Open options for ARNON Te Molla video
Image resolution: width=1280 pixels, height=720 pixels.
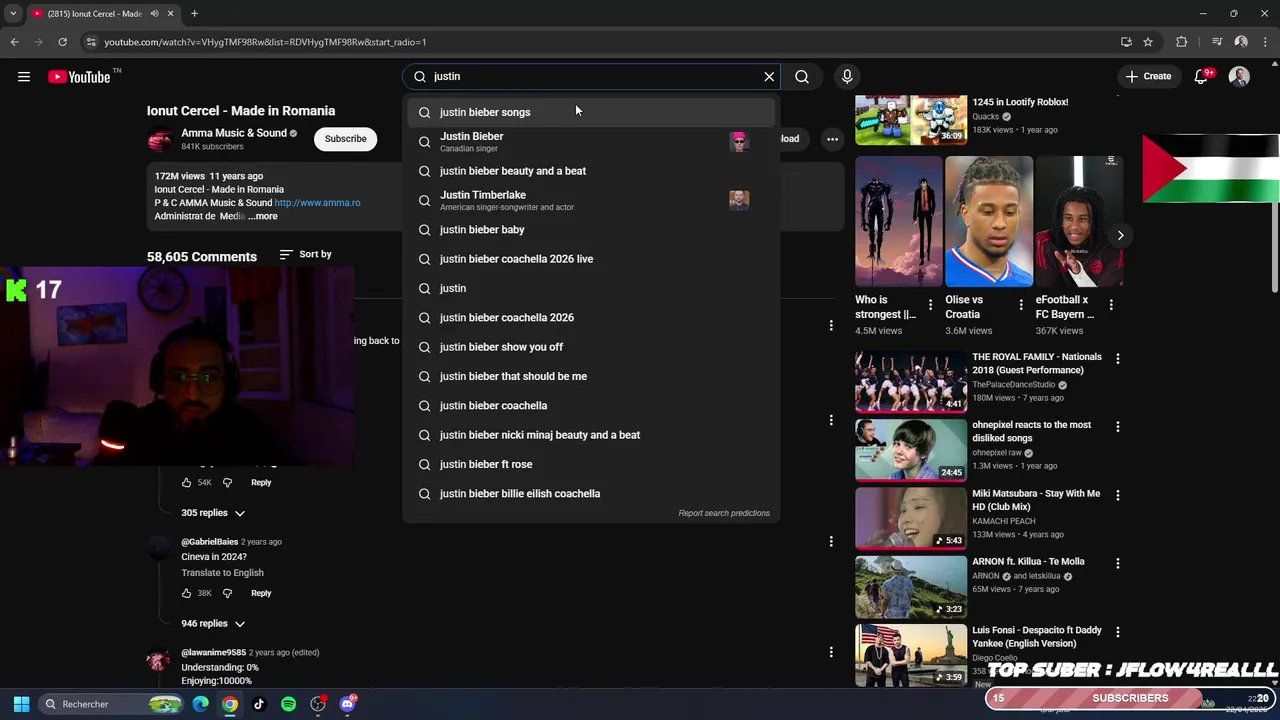click(1118, 563)
